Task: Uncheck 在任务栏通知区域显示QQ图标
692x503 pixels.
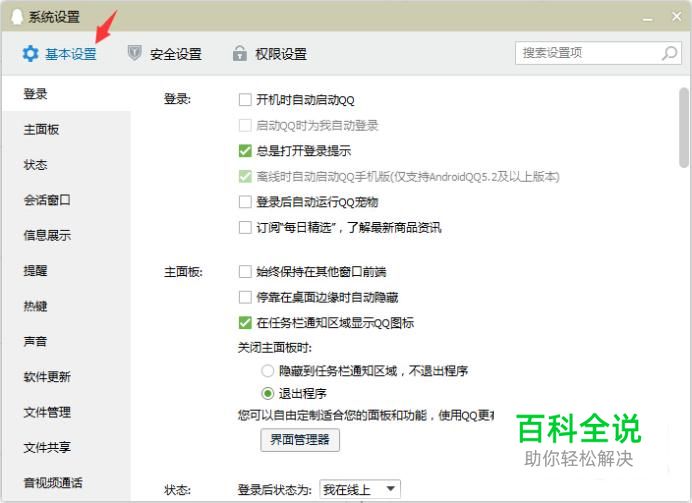Action: (245, 323)
